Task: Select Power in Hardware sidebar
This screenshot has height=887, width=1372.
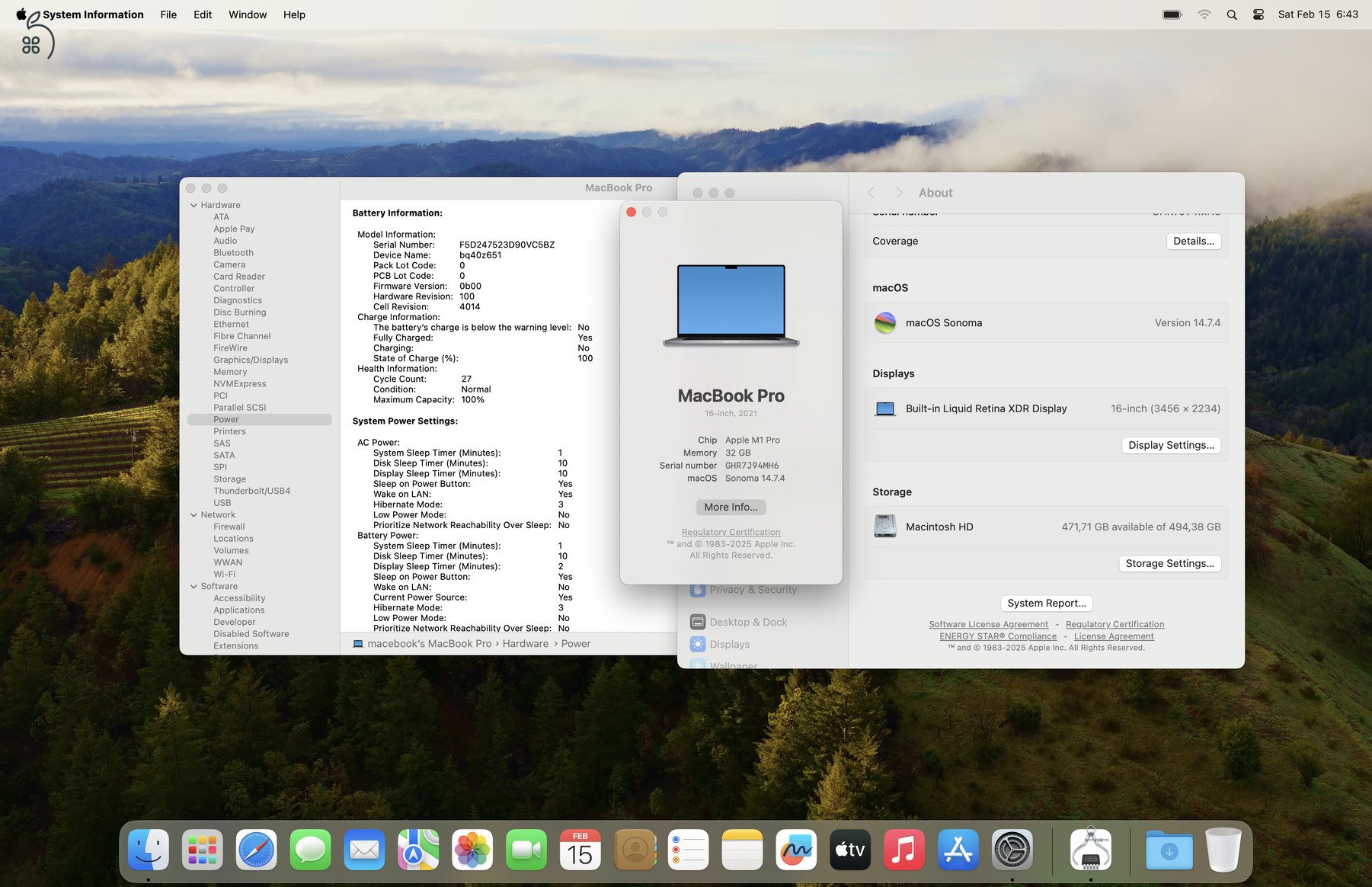Action: coord(259,420)
